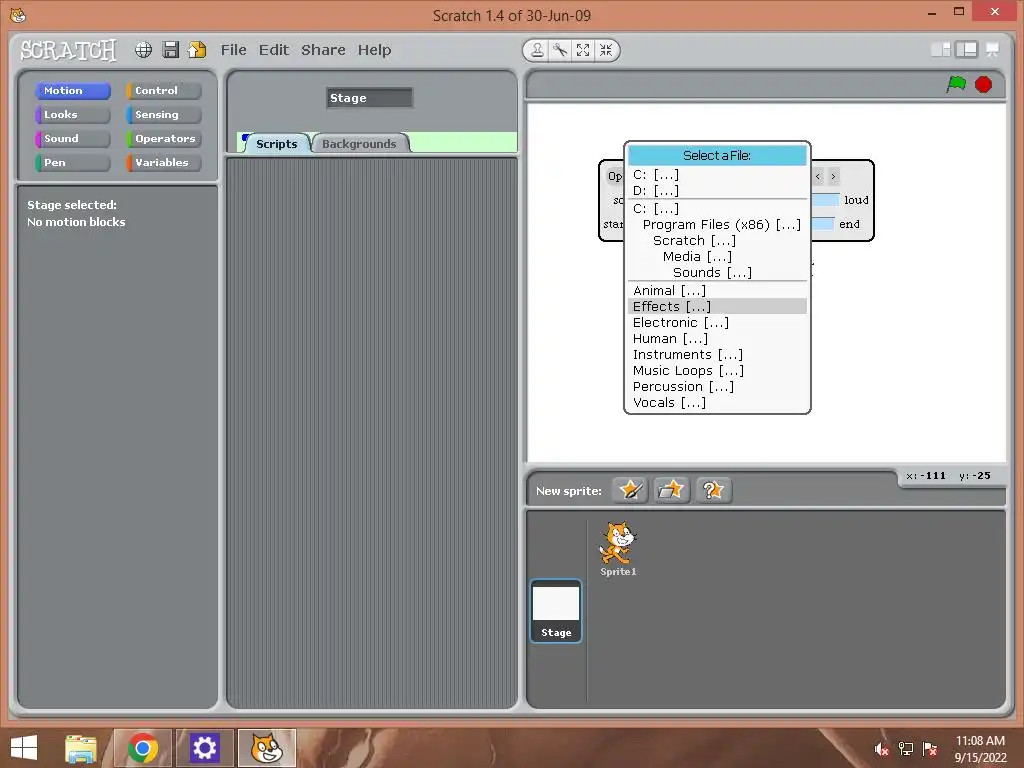Viewport: 1024px width, 768px height.
Task: Select Sprite1 cat thumbnail
Action: coord(618,549)
